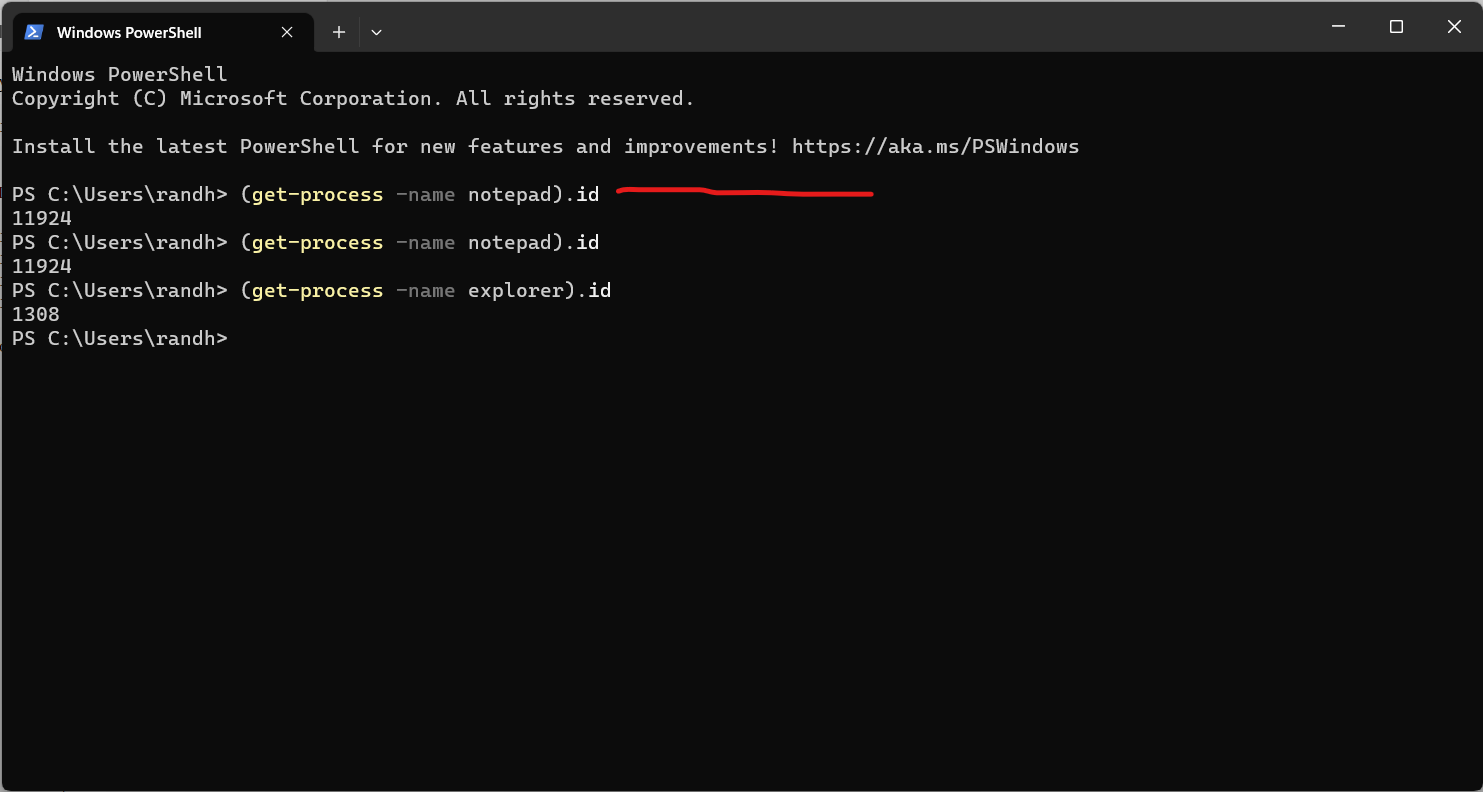Close the Windows PowerShell tab
This screenshot has width=1483, height=792.
click(x=287, y=32)
